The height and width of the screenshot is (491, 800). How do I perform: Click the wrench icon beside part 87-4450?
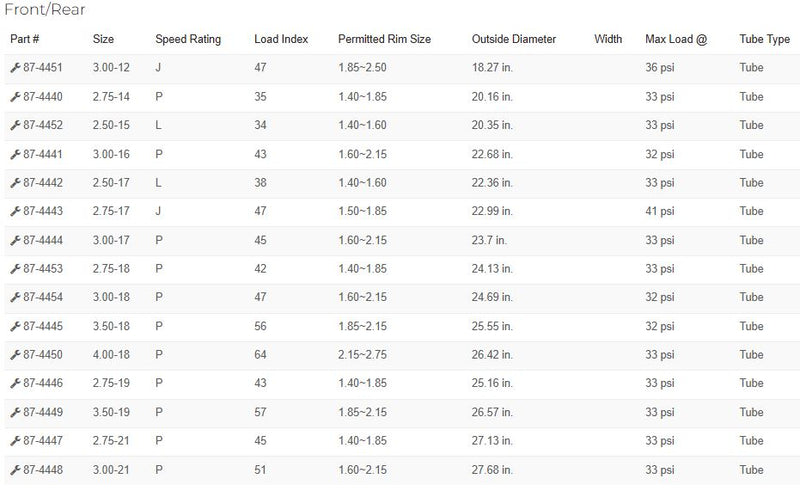[x=15, y=355]
